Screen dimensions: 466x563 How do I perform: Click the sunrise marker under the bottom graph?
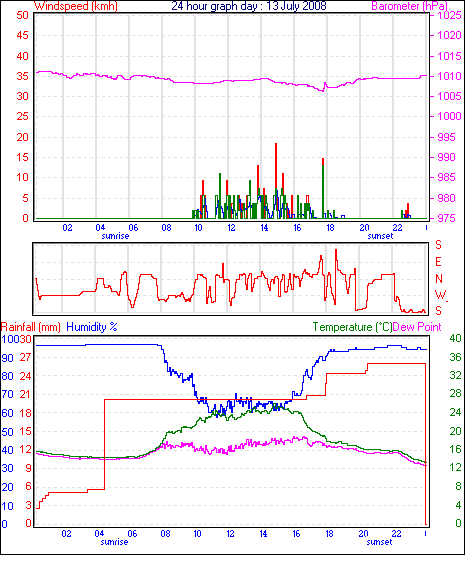pyautogui.click(x=114, y=542)
